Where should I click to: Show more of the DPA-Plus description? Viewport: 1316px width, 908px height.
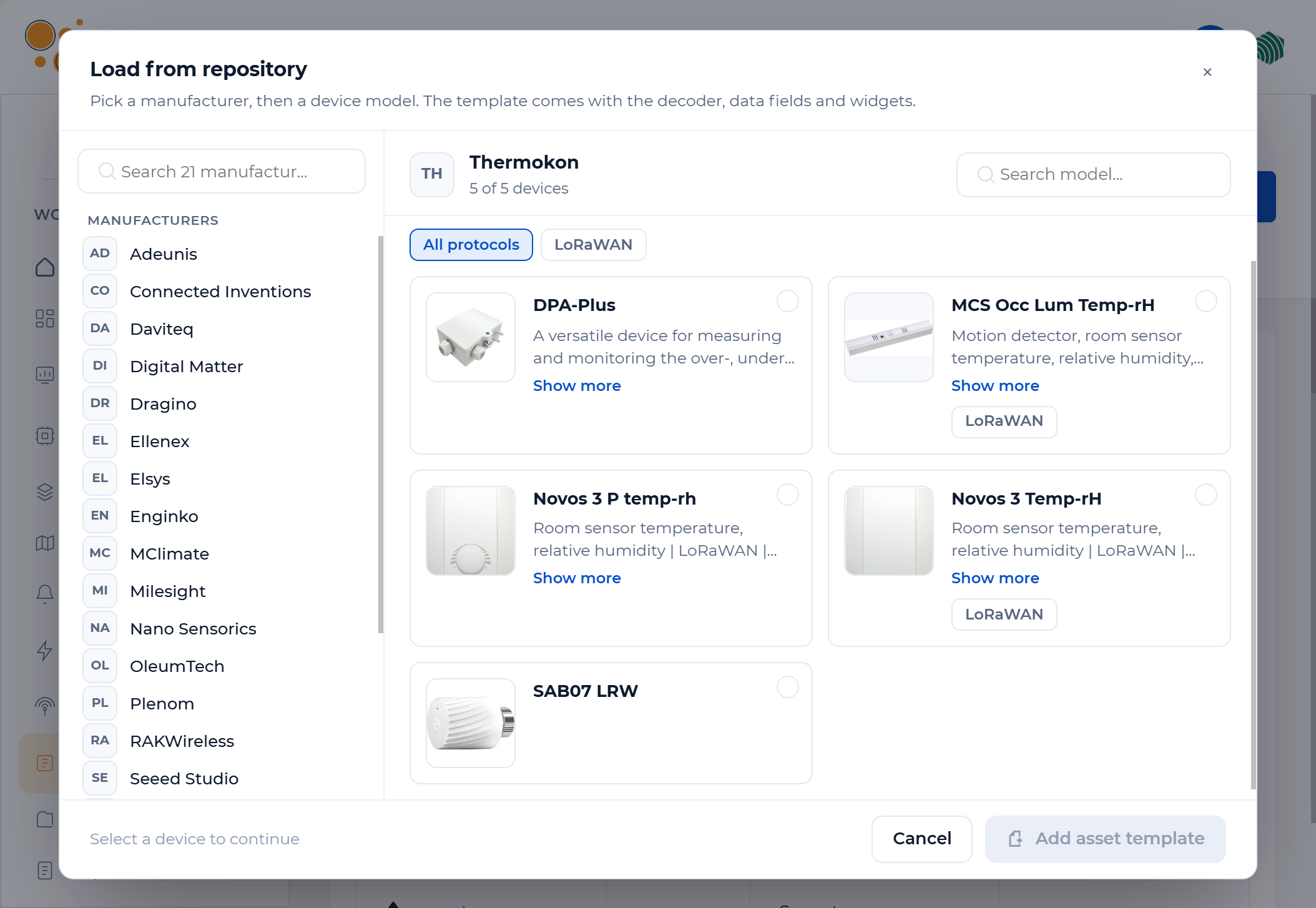coord(577,386)
